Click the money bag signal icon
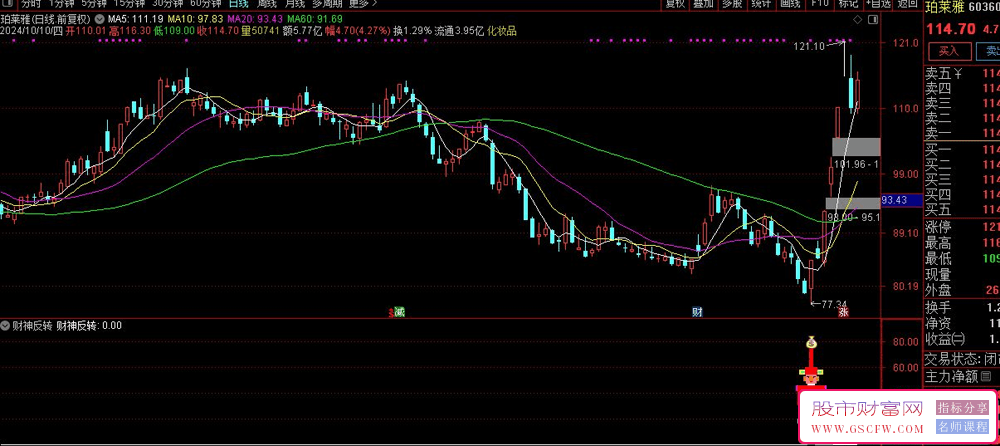This screenshot has height=446, width=1000. (x=811, y=343)
